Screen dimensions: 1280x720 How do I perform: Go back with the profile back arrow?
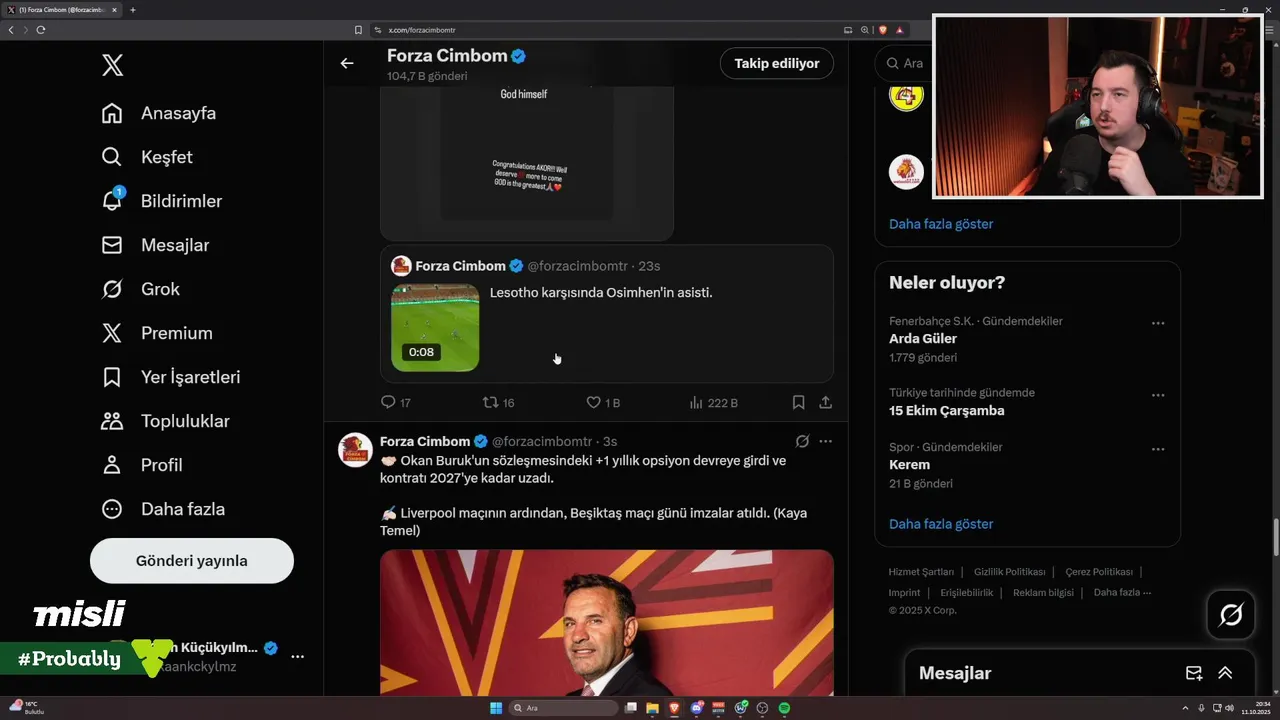point(347,63)
